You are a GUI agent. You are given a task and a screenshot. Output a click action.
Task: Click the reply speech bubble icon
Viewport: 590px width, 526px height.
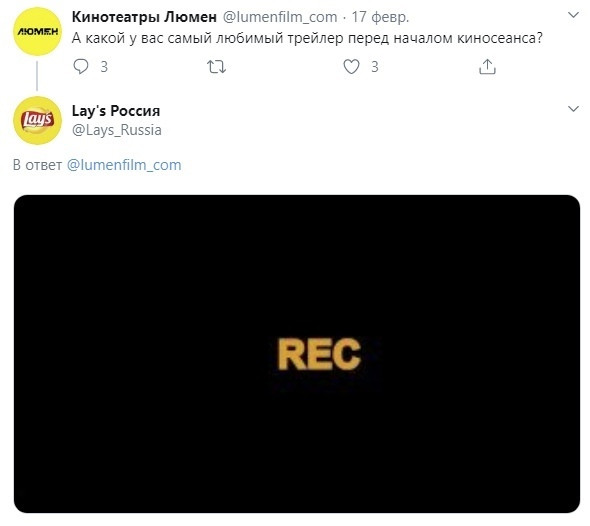tap(81, 67)
